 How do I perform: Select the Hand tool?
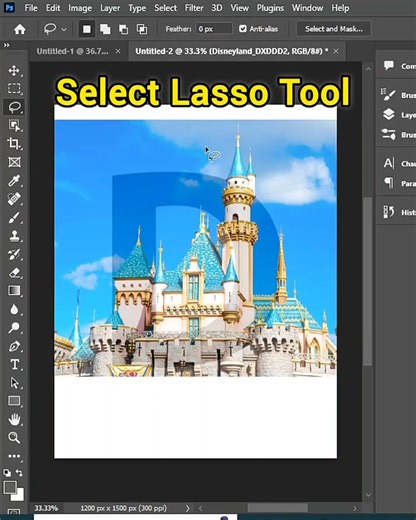coord(14,419)
